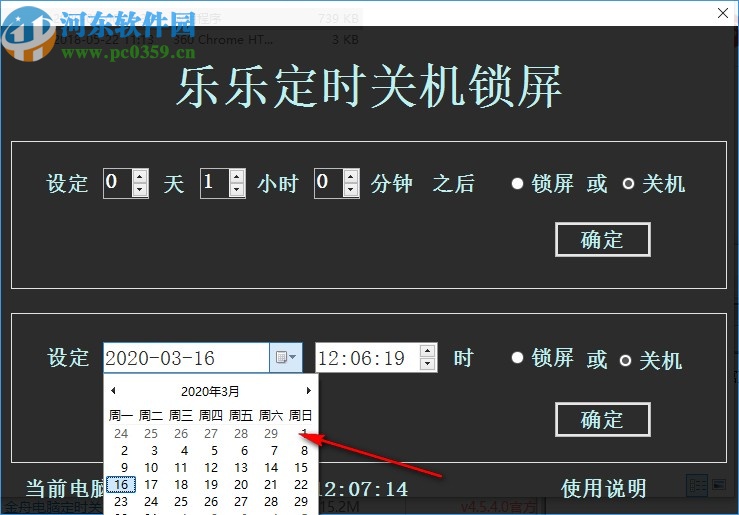Pick March 17 in calendar

151,484
